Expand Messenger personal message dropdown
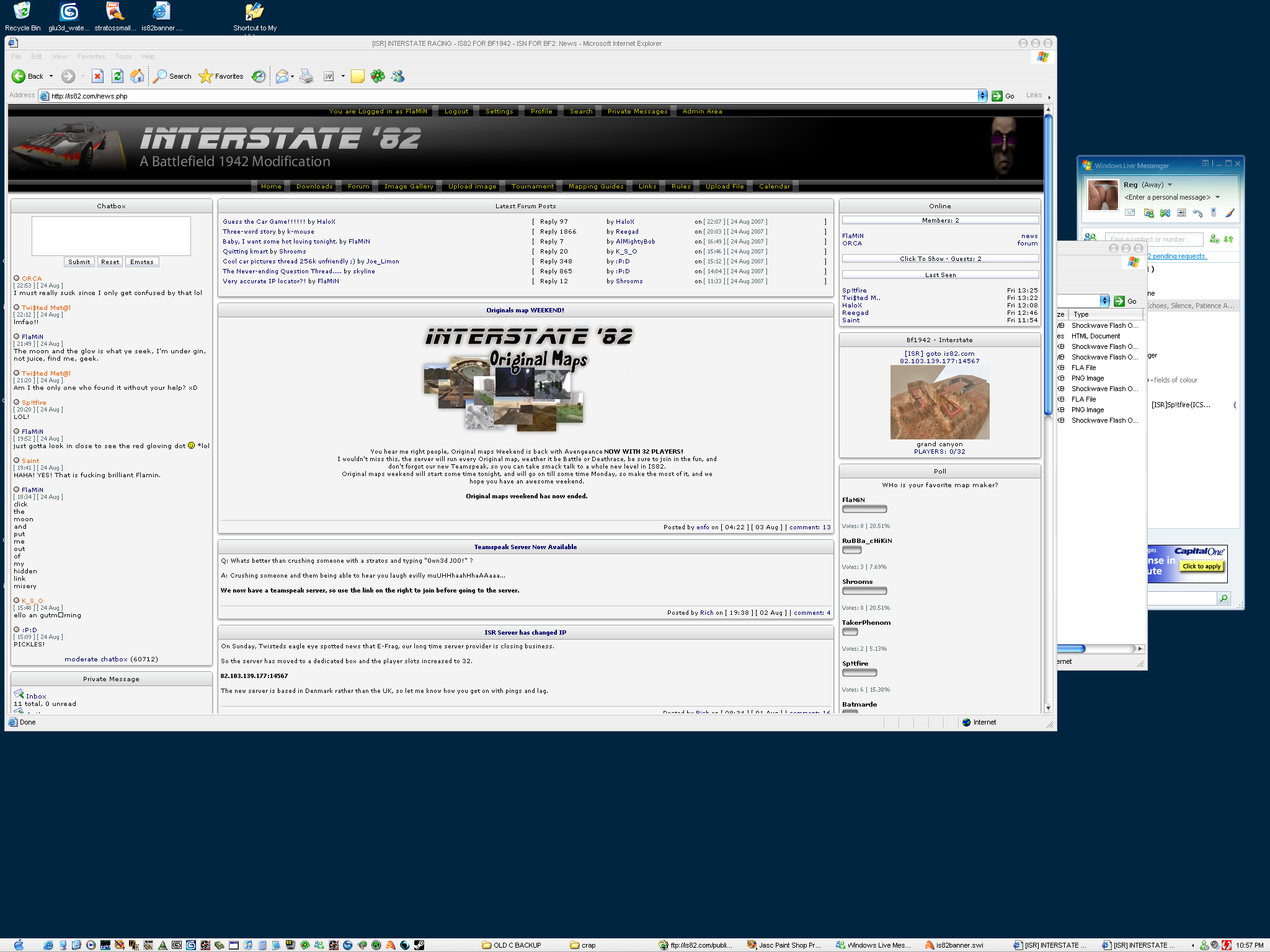The image size is (1270, 952). [x=1217, y=197]
